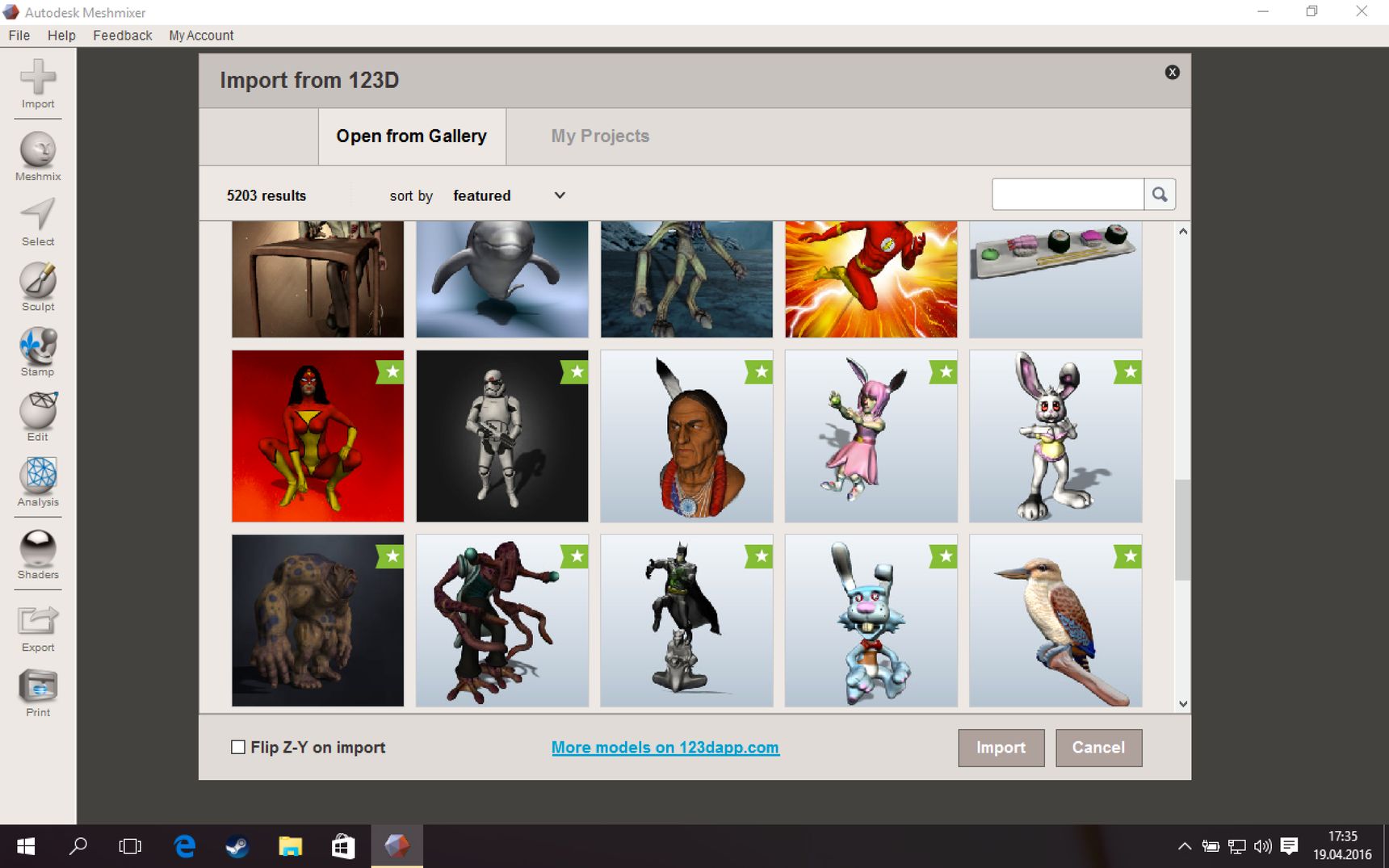Open the Shaders panel
1389x868 pixels.
pyautogui.click(x=38, y=555)
